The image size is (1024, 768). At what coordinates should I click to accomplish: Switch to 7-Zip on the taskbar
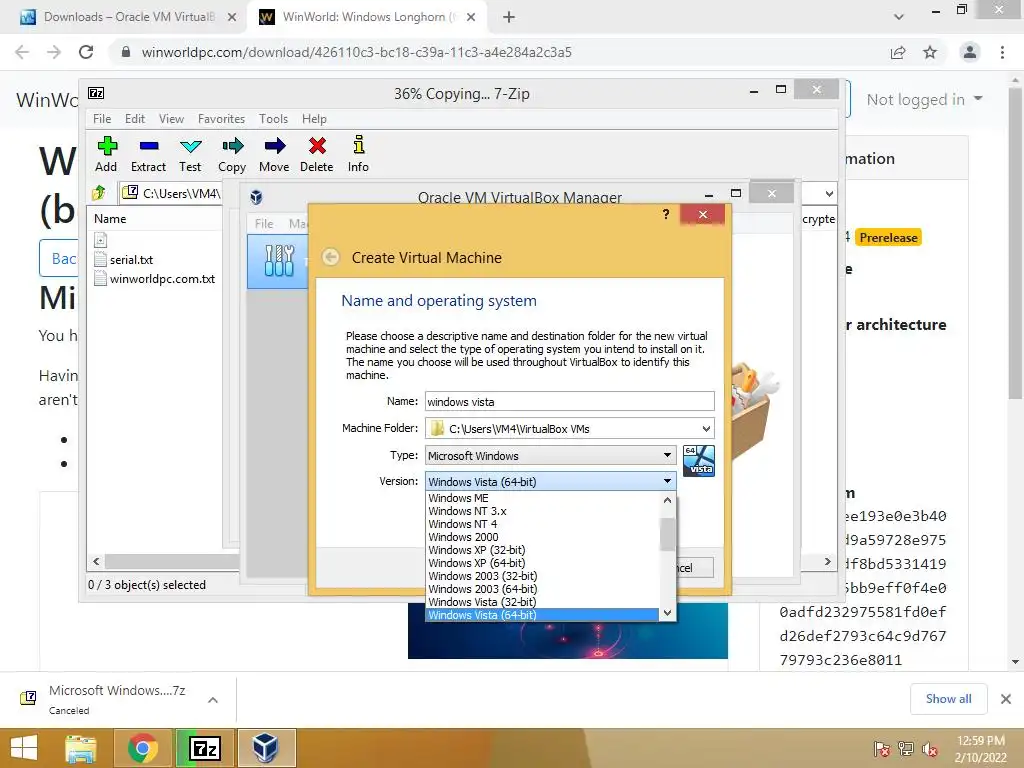(x=204, y=748)
